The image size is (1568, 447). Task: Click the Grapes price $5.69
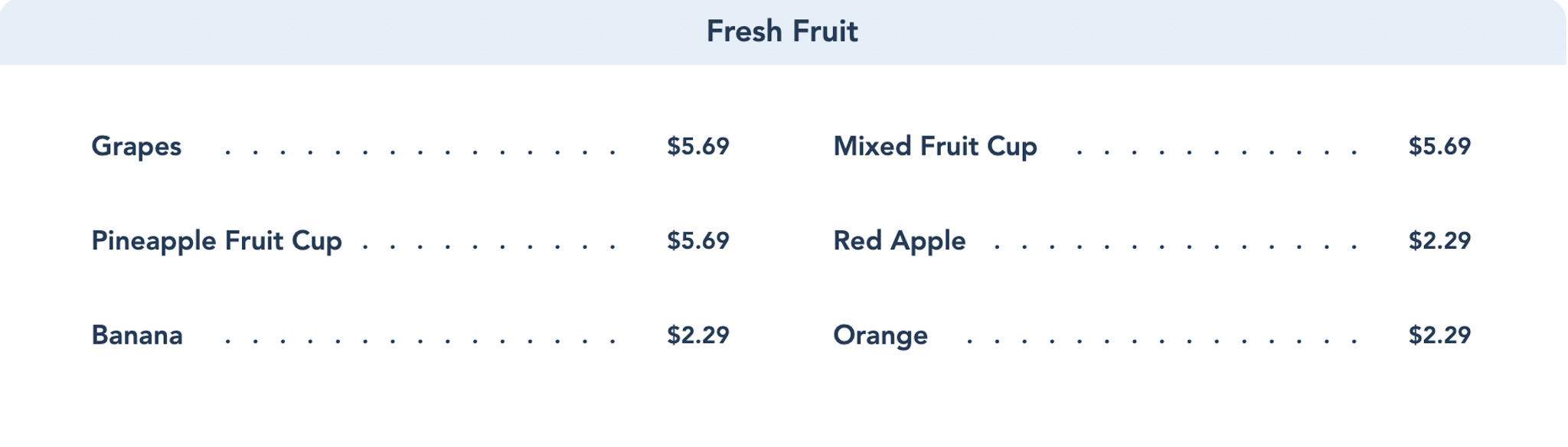[697, 146]
